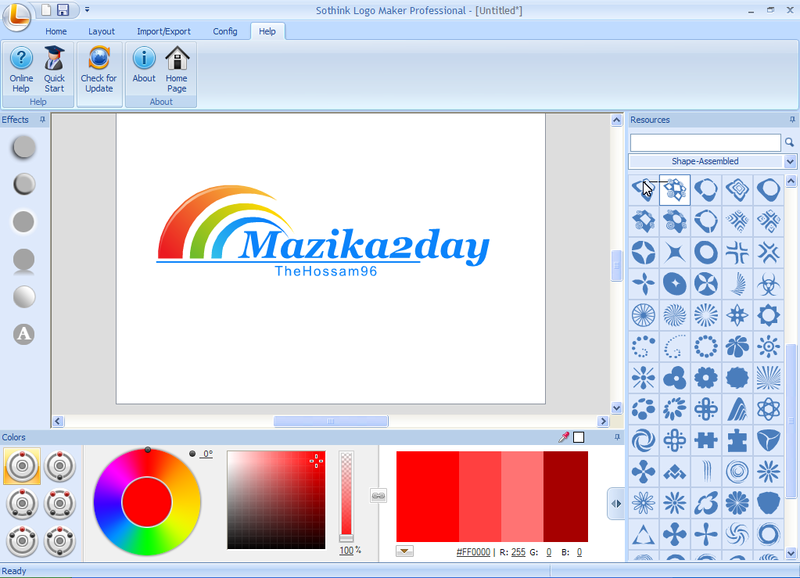800x578 pixels.
Task: Visit the Home Page button
Action: [177, 69]
